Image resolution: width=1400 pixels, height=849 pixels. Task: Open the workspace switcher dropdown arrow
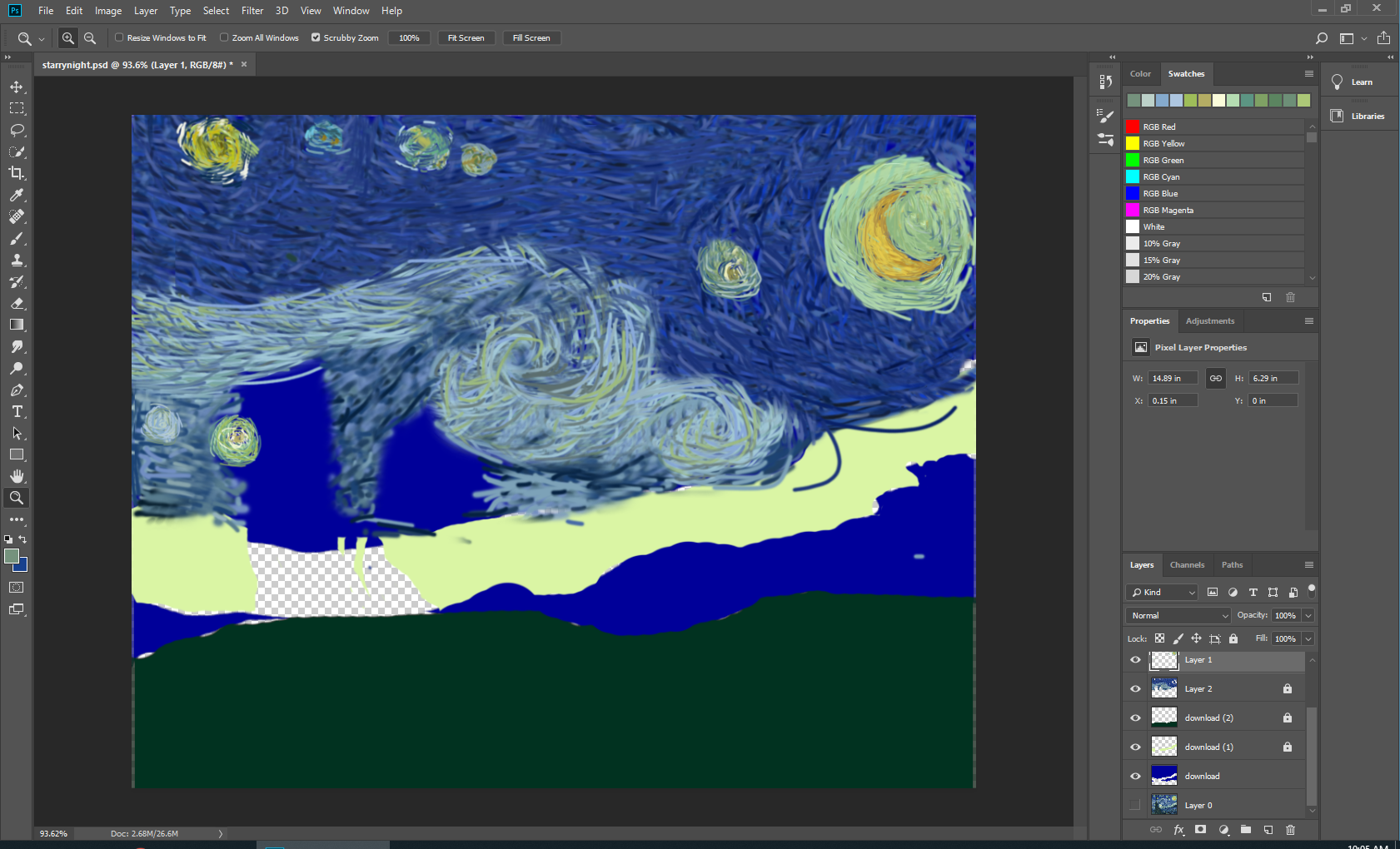click(x=1363, y=38)
